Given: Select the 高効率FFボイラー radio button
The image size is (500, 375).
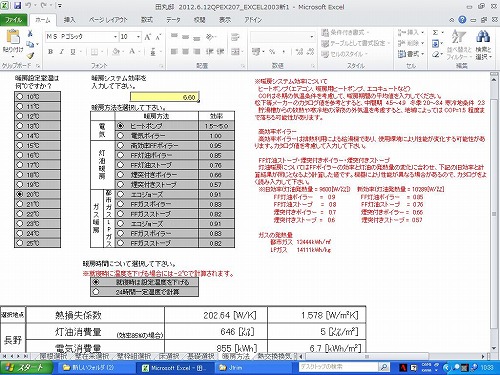Looking at the screenshot, I should pos(120,145).
